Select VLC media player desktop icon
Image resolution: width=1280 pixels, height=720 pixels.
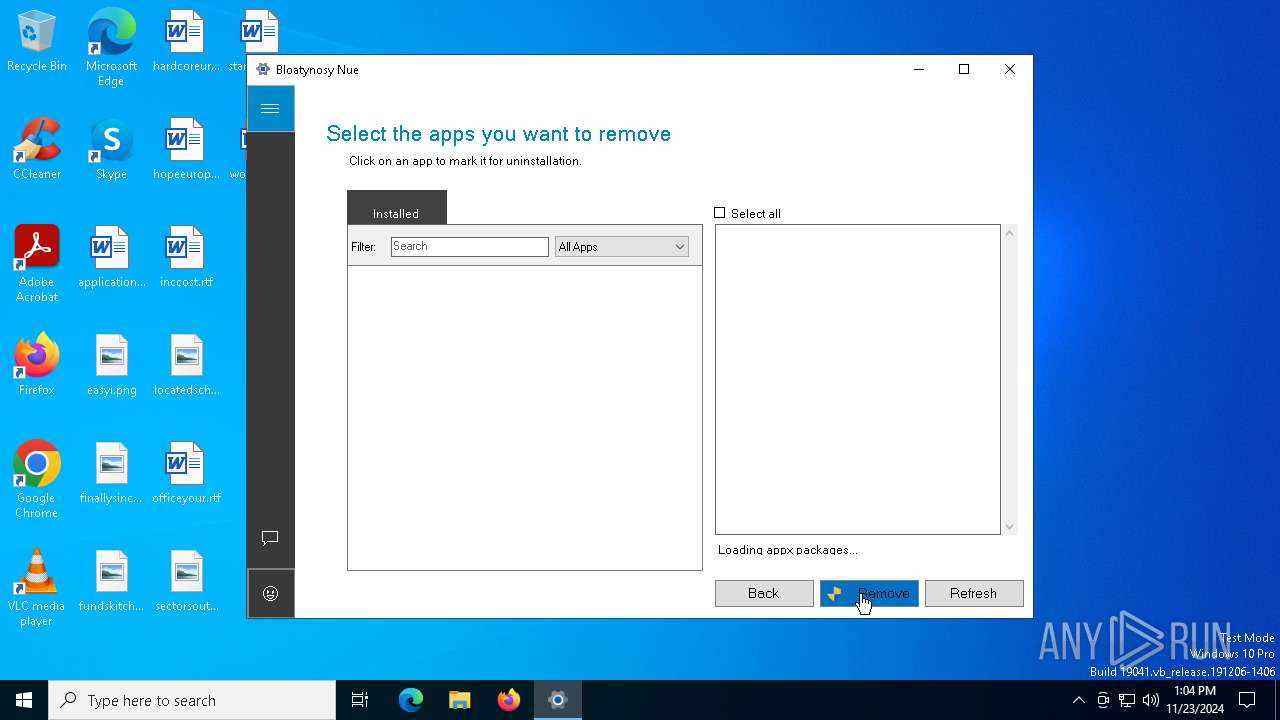tap(37, 587)
